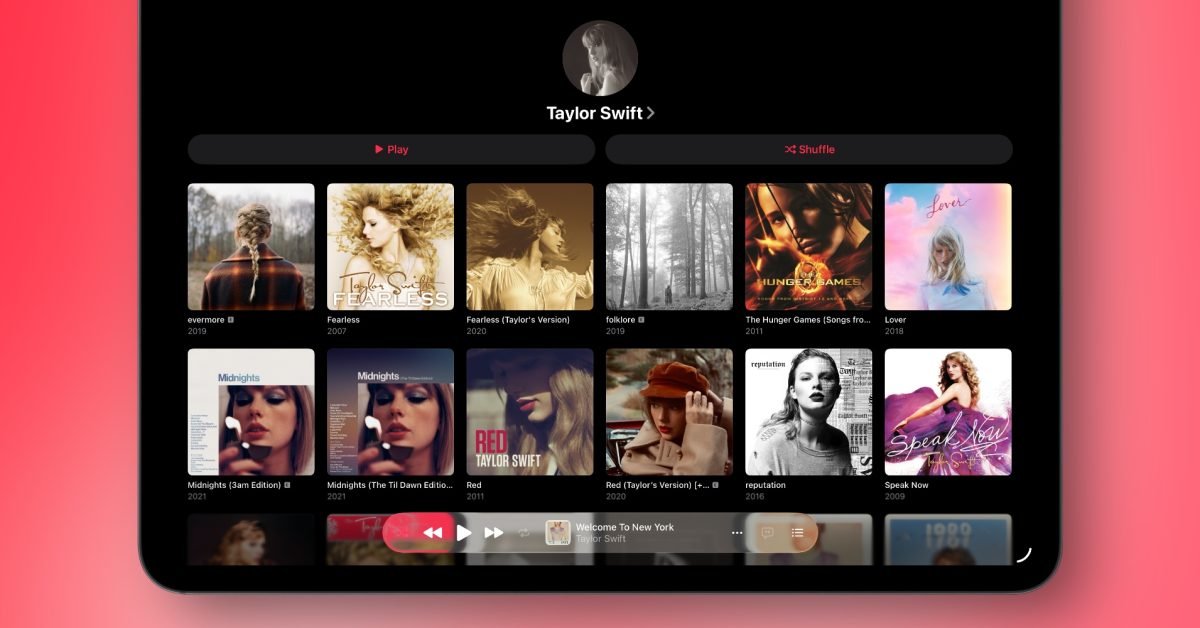The height and width of the screenshot is (628, 1200).
Task: Click the 'Fearless' title under the 2007 album
Action: (343, 320)
